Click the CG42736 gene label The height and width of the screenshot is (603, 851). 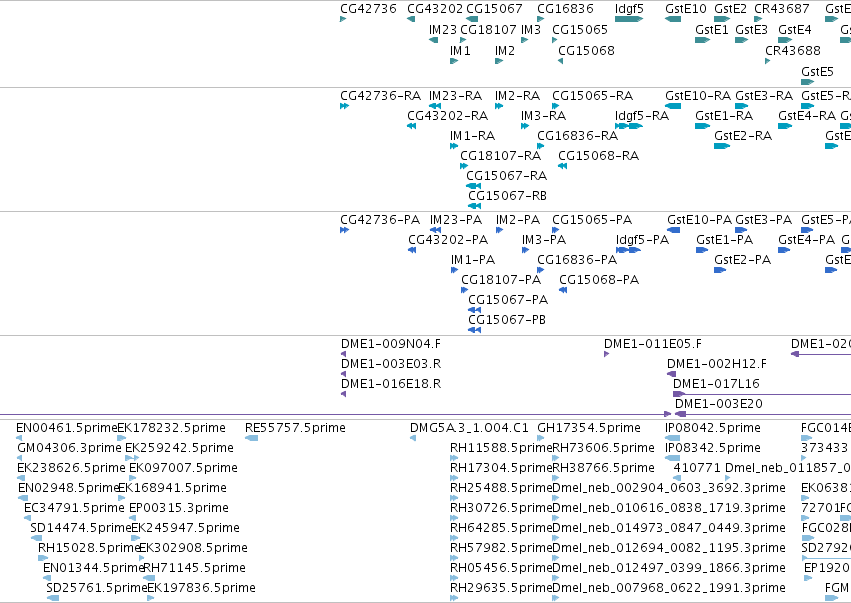coord(368,9)
